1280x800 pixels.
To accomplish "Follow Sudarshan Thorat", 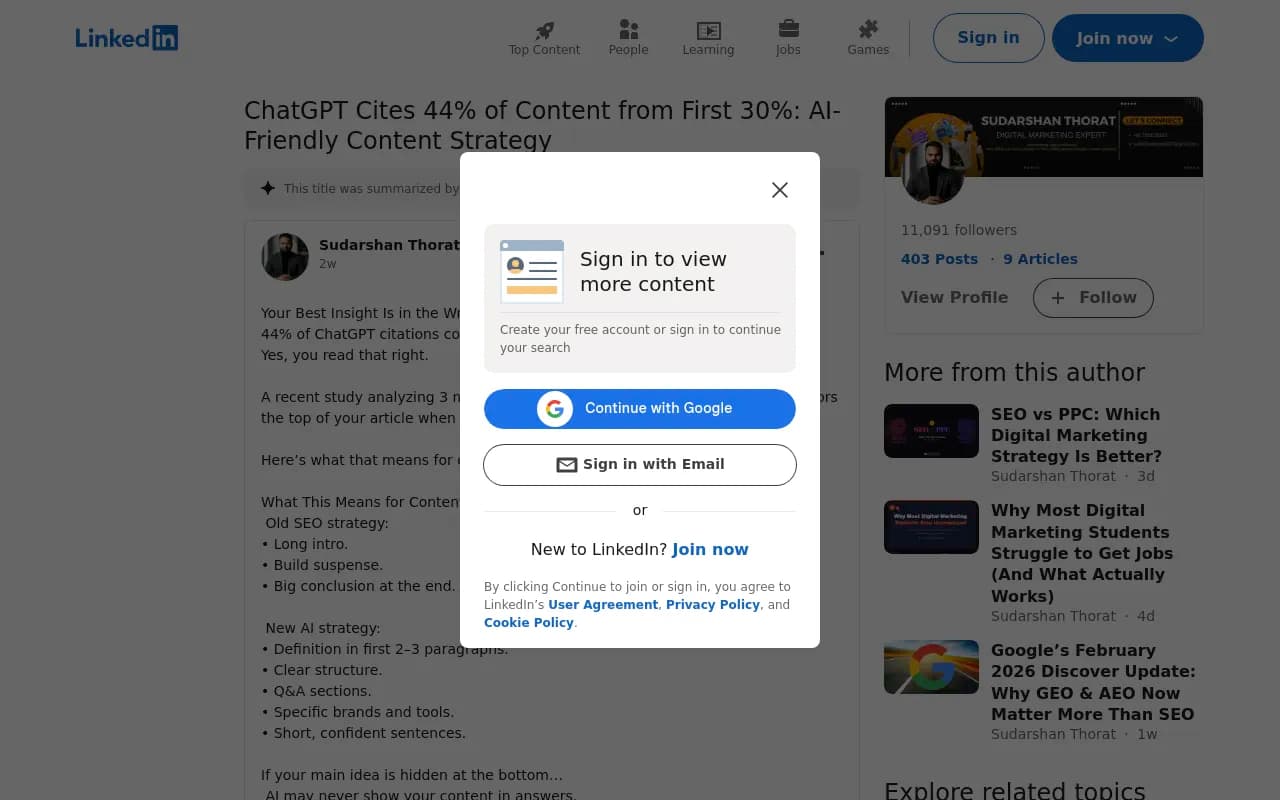I will 1093,298.
